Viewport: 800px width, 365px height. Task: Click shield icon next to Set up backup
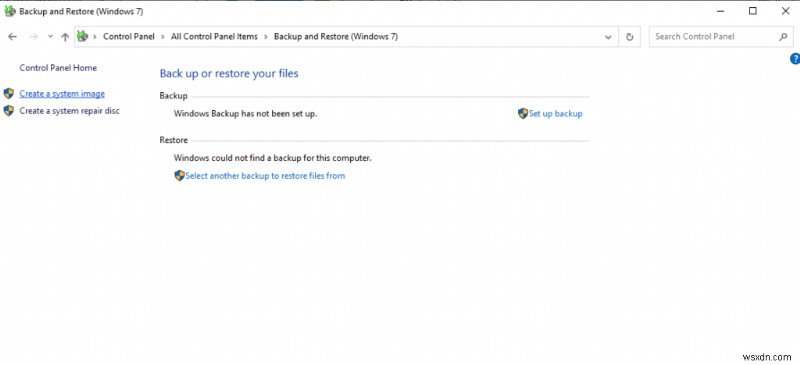pos(523,113)
